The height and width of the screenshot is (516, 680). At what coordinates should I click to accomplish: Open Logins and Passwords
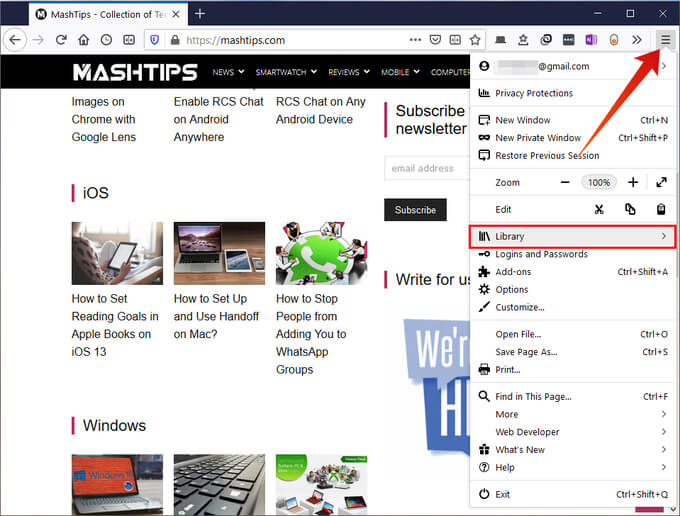[x=572, y=254]
